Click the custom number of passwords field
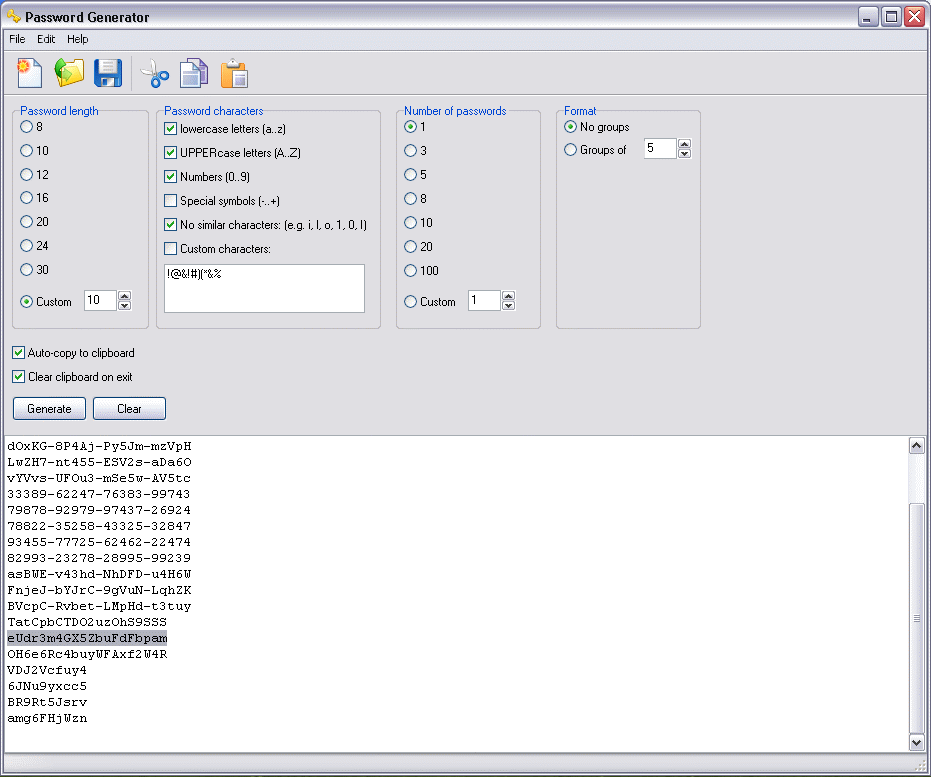The width and height of the screenshot is (931, 777). click(x=484, y=300)
